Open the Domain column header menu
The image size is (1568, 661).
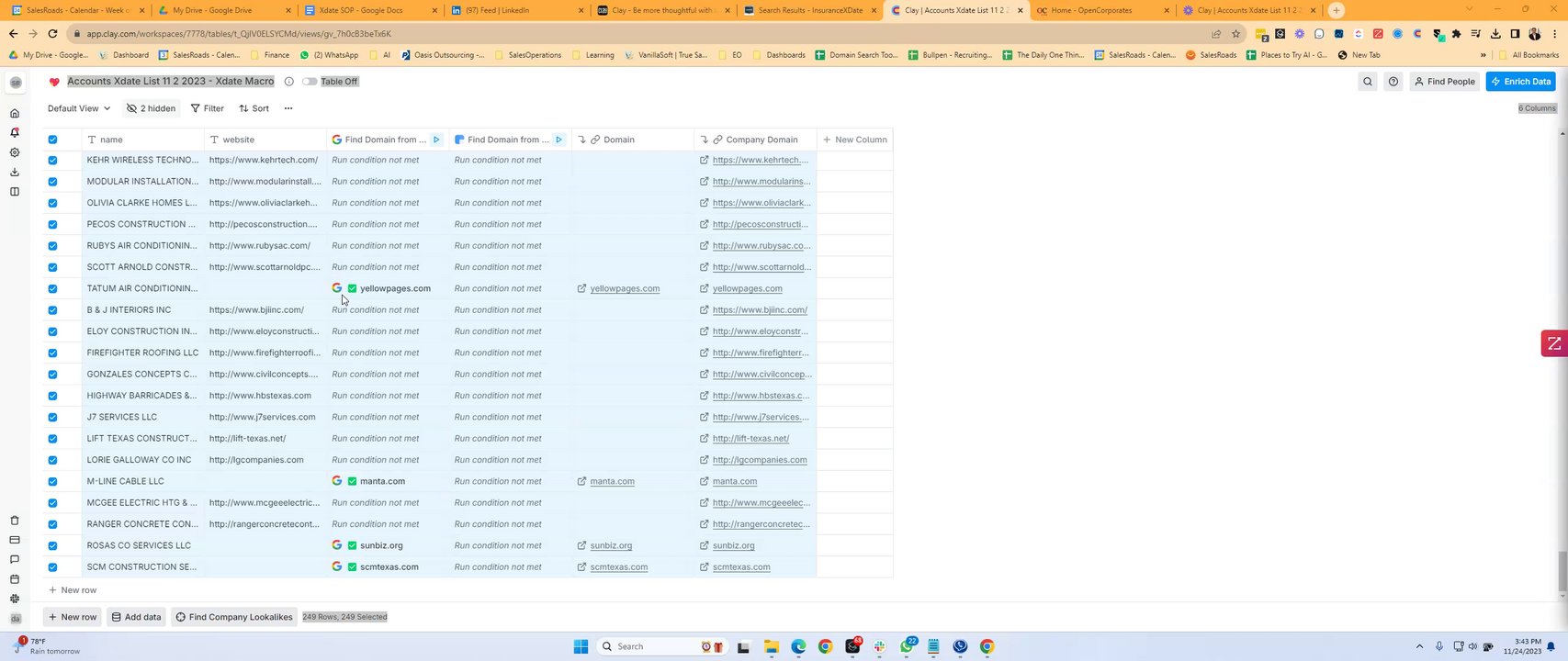(632, 140)
